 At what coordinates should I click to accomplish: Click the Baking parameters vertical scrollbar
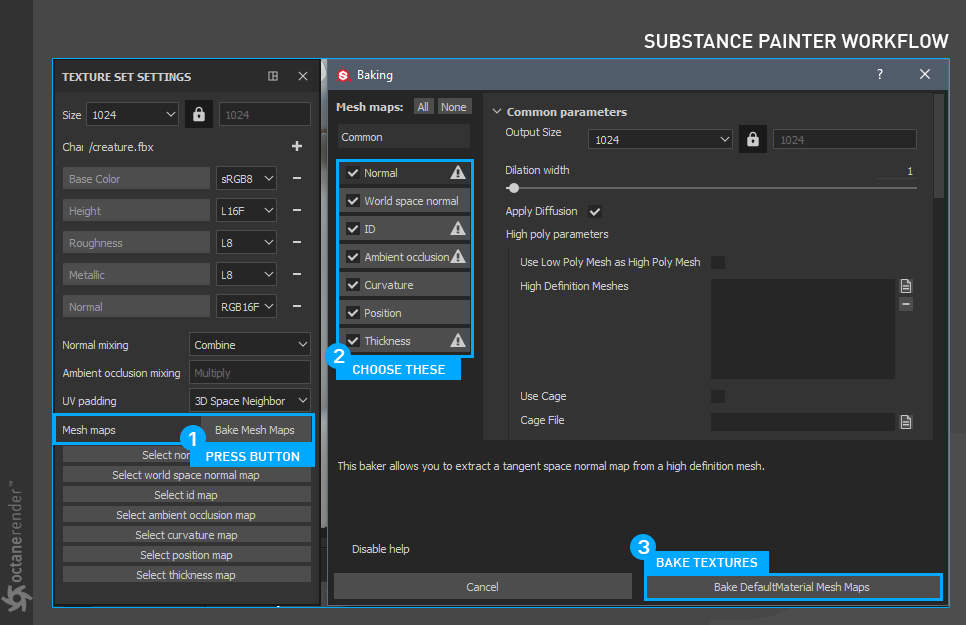pyautogui.click(x=938, y=146)
